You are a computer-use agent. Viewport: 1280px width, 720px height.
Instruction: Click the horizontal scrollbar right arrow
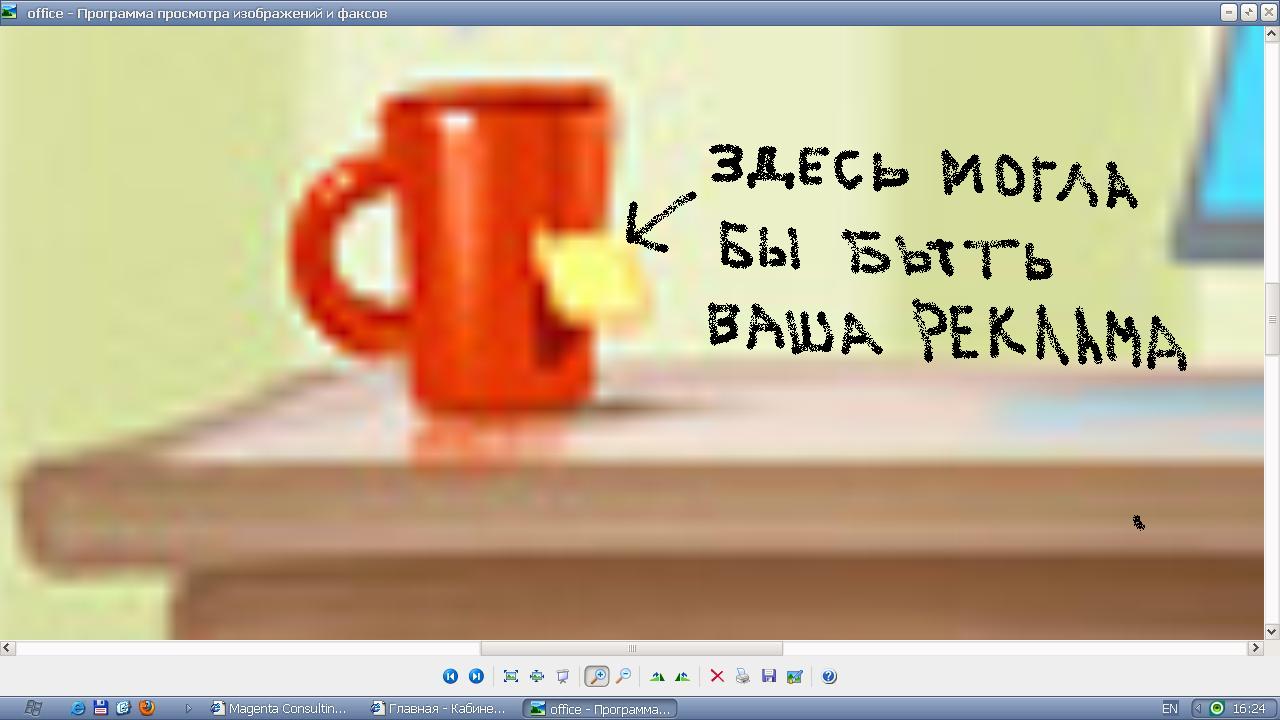tap(1255, 648)
